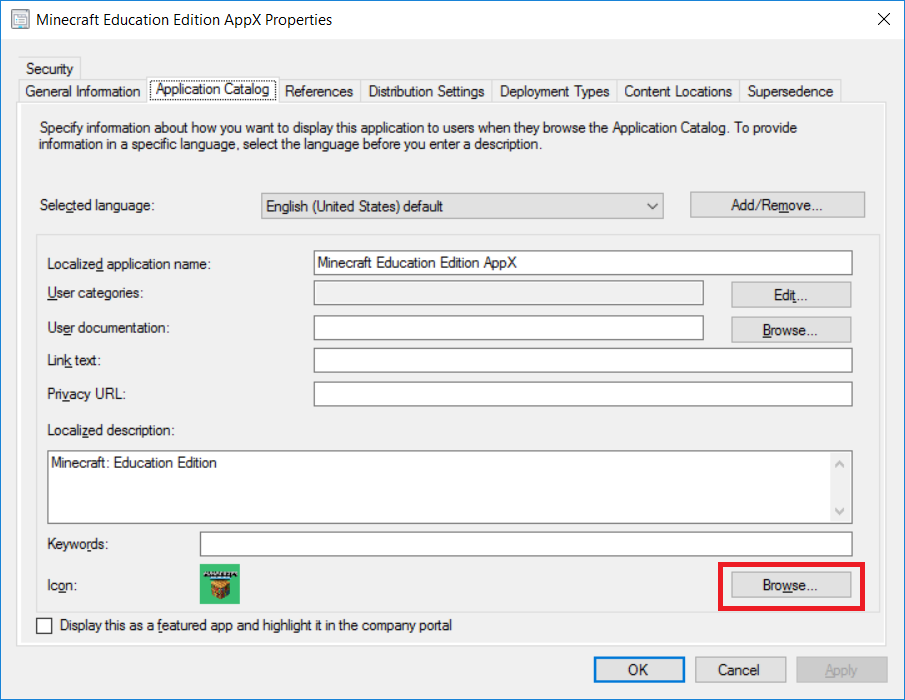Open the Selected language dropdown

[462, 206]
